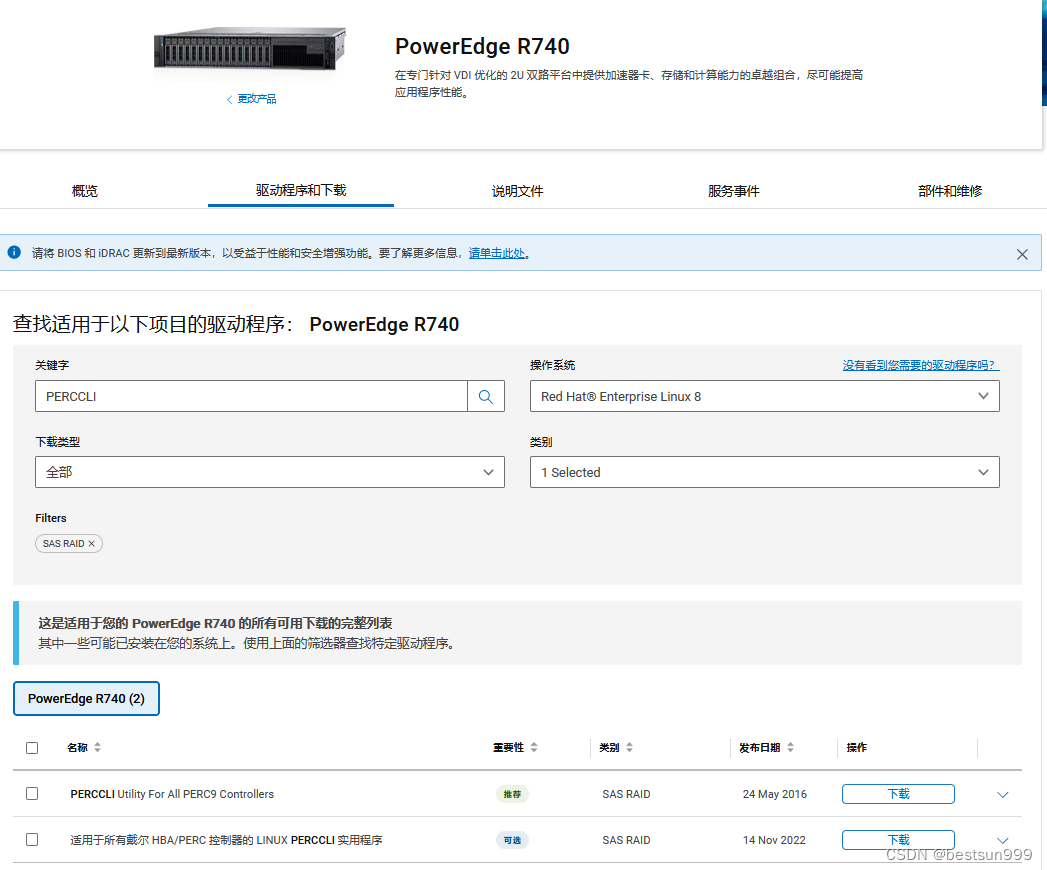The width and height of the screenshot is (1047, 870).
Task: Sort by 重要性 column arrows
Action: click(534, 747)
